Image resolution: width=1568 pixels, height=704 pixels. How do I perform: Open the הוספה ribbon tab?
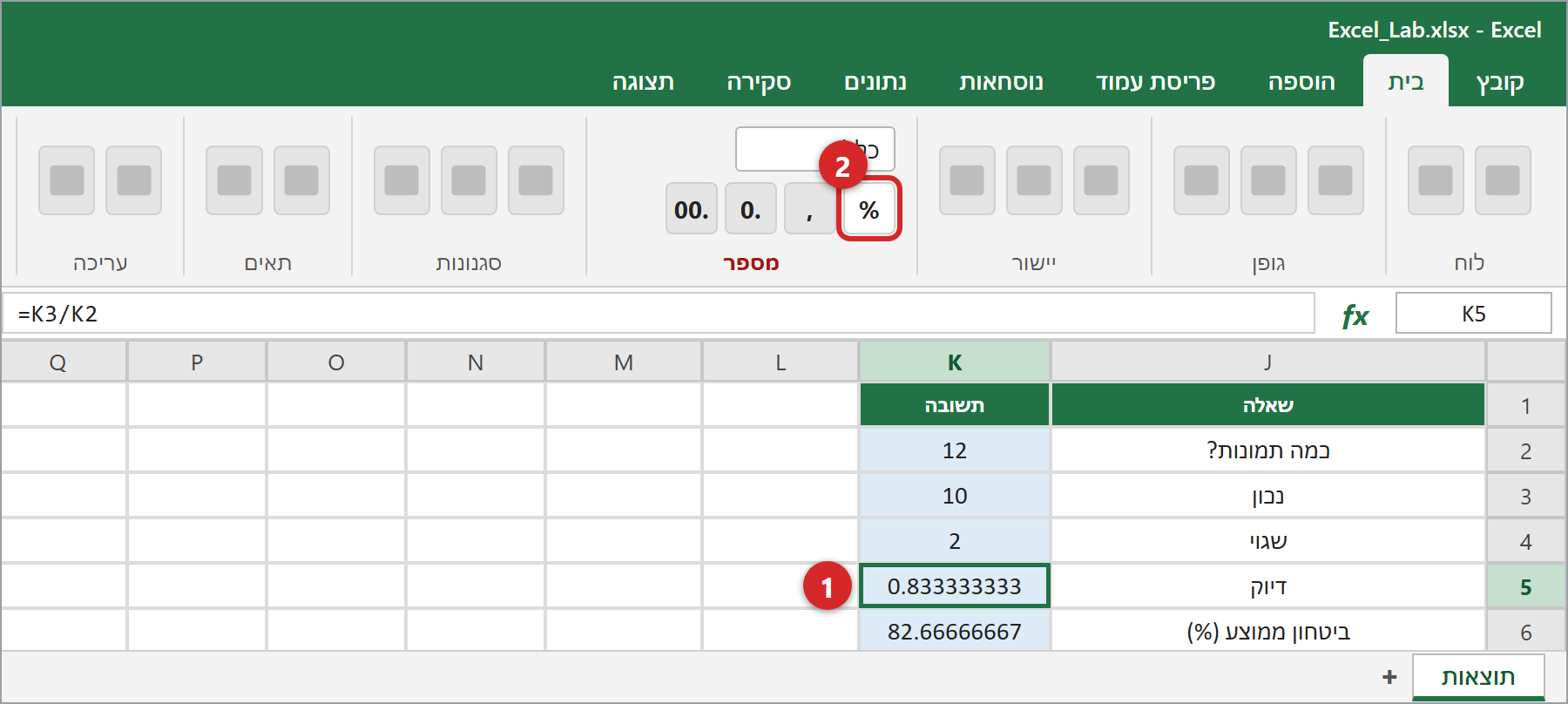pos(1301,82)
